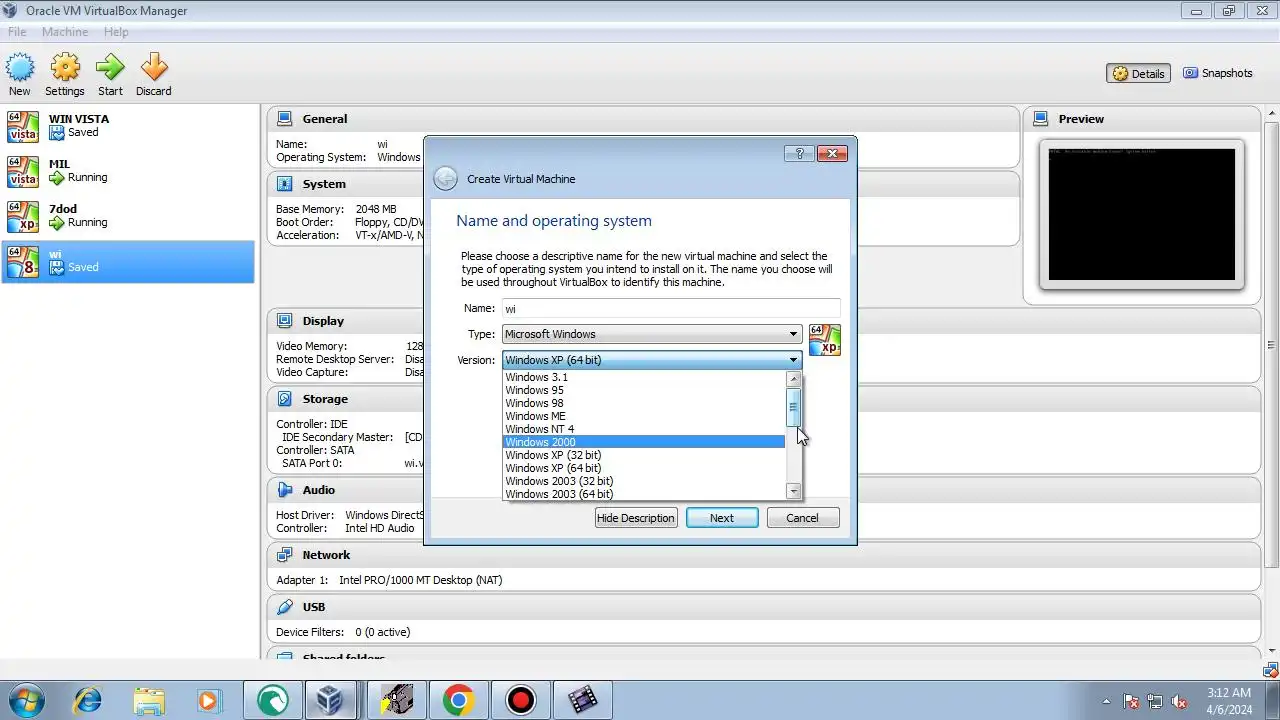Choose Windows 3.1 from the list
Image resolution: width=1280 pixels, height=720 pixels.
643,377
